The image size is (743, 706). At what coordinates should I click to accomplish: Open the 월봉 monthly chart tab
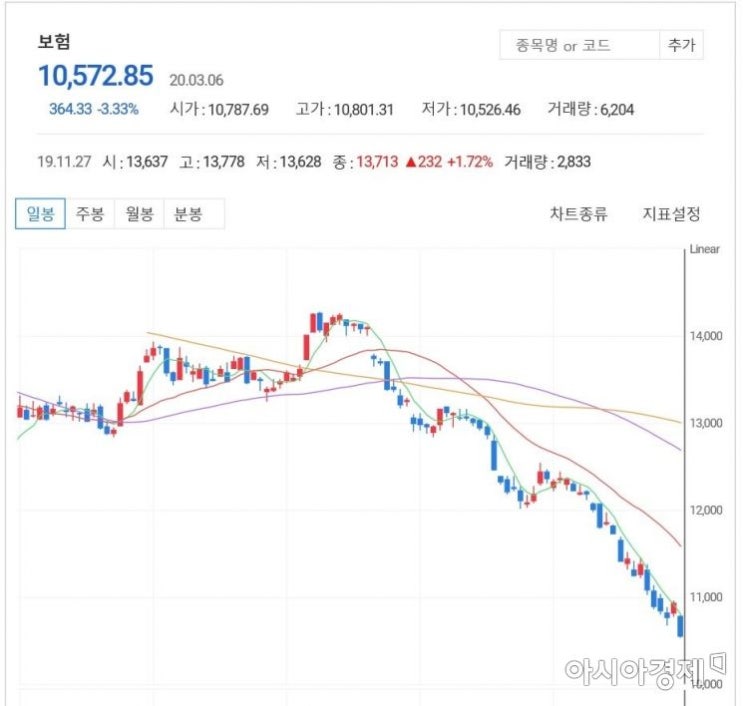(x=139, y=214)
